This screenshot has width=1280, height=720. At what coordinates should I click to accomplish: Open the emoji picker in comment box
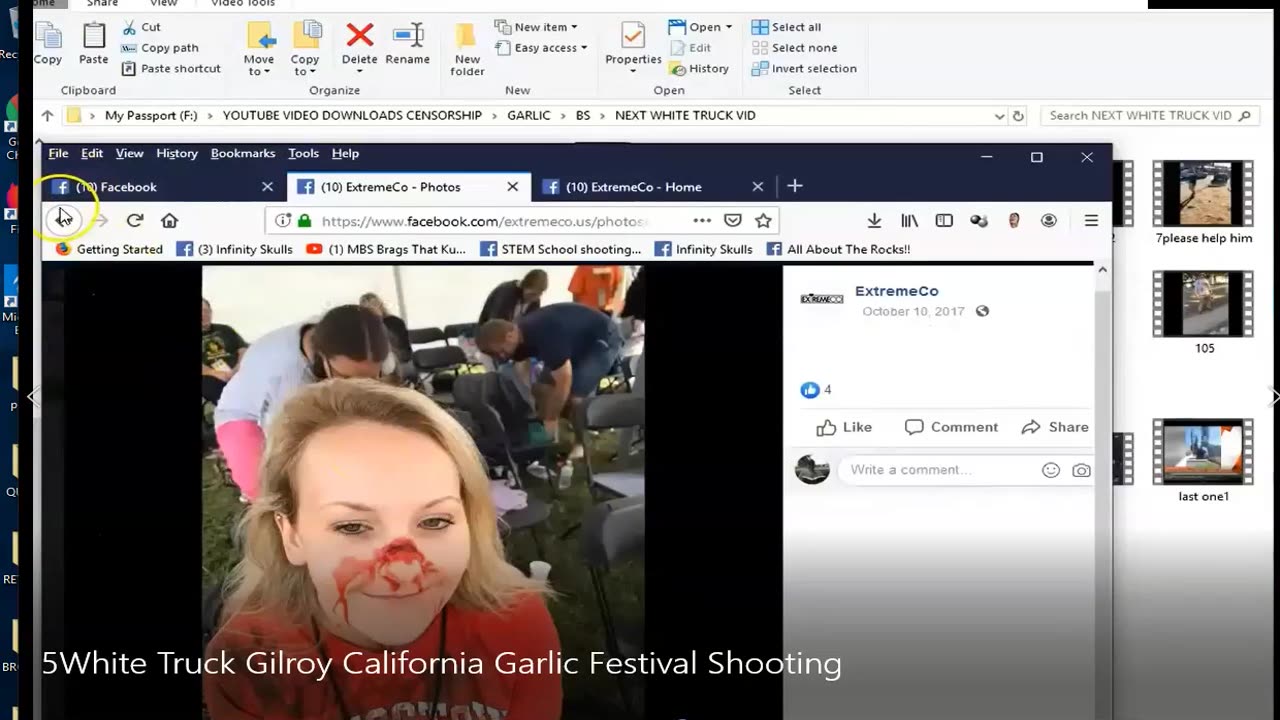click(1051, 470)
